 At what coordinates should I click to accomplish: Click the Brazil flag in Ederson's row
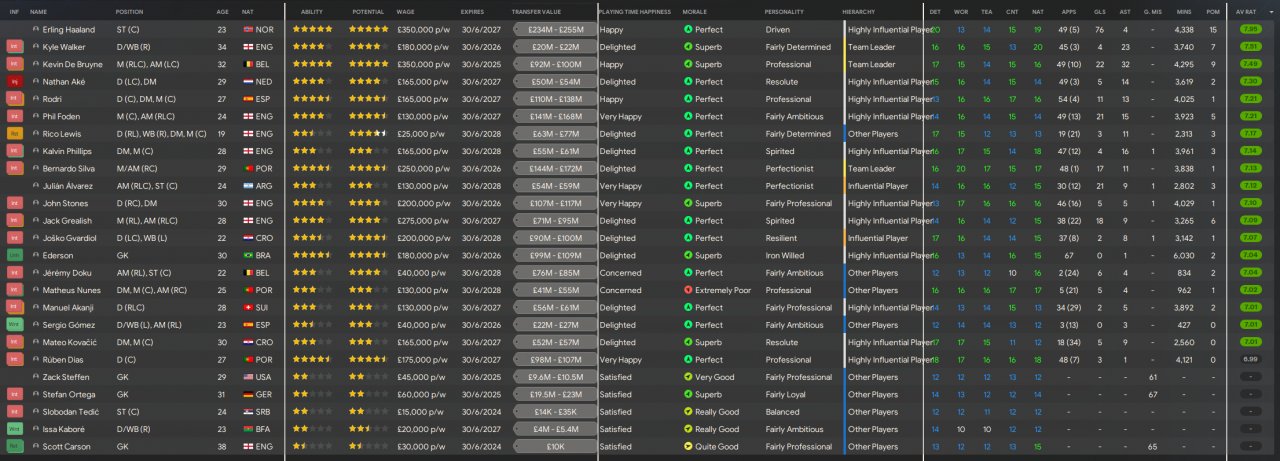(248, 256)
